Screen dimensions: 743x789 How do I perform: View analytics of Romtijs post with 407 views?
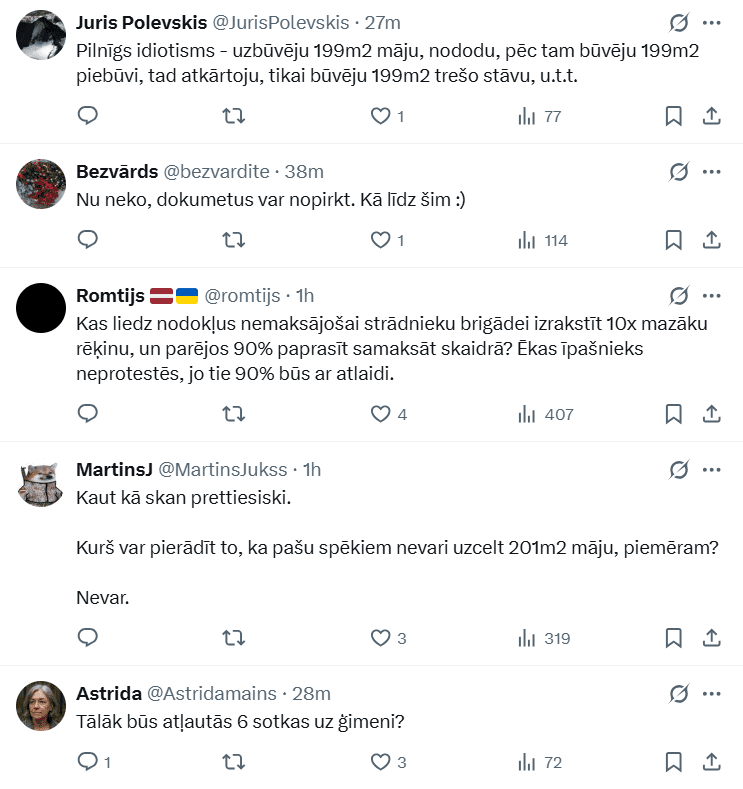(545, 414)
